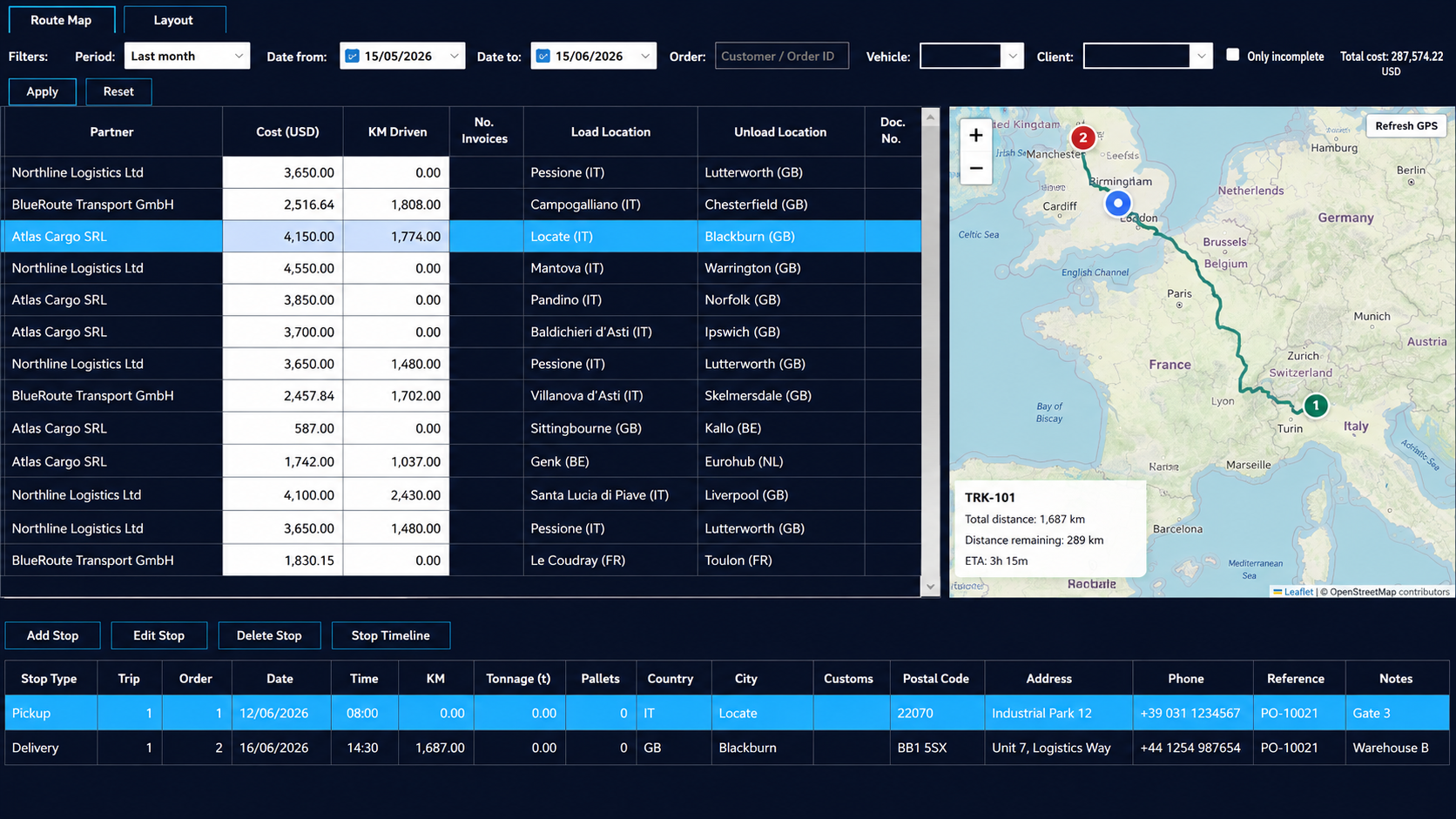This screenshot has height=819, width=1456.
Task: Click the Edit Stop button
Action: 158,635
